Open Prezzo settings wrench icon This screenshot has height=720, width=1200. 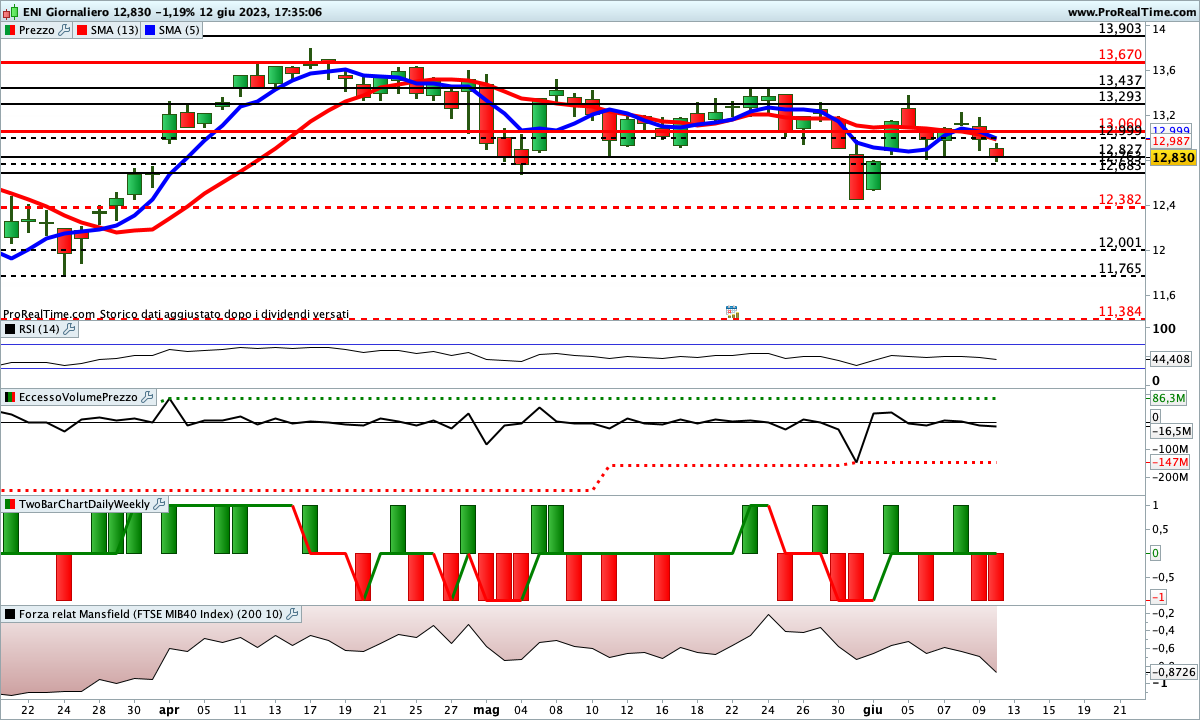coord(65,30)
